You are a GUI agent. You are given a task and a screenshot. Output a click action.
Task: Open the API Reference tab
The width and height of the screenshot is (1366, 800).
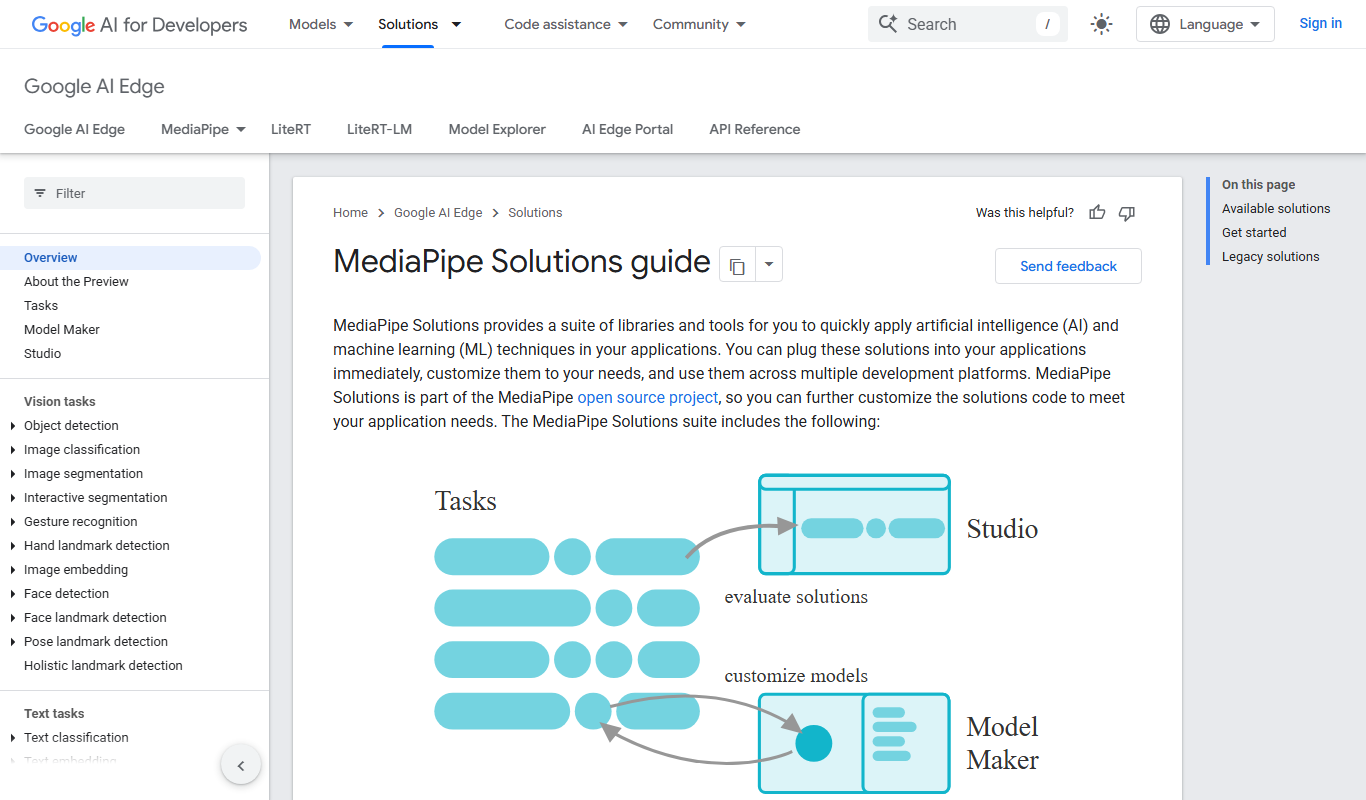755,129
